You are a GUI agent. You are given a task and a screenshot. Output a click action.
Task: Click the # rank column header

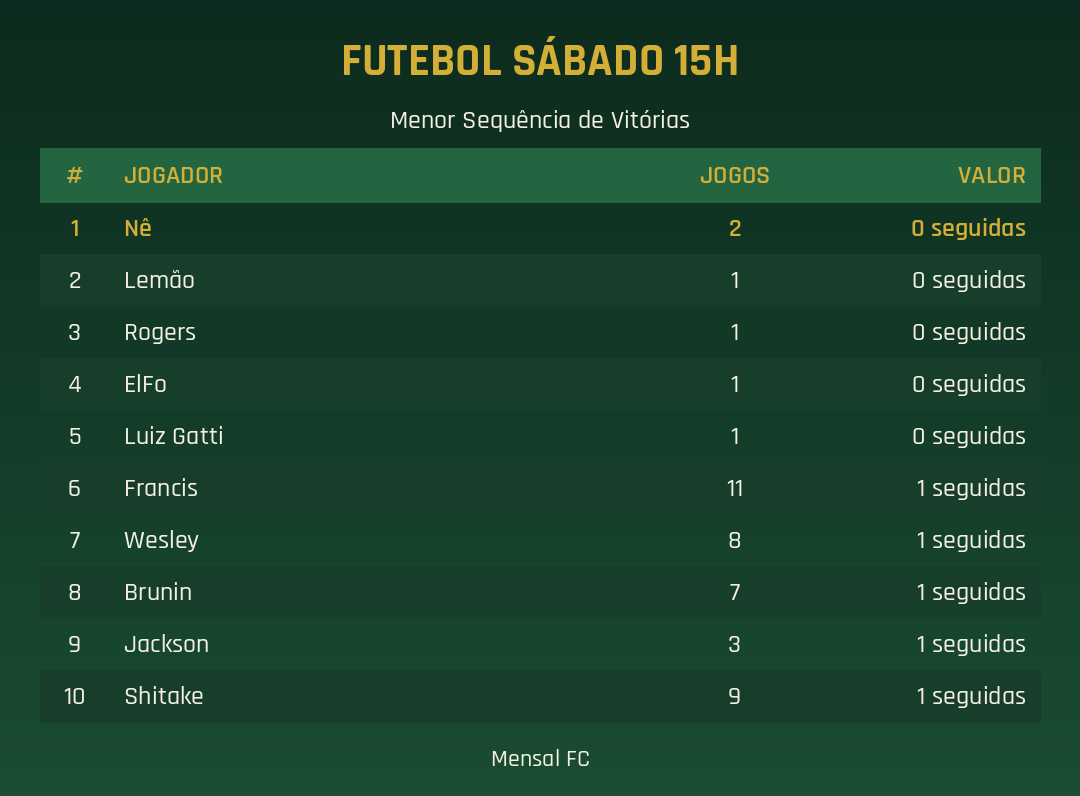pyautogui.click(x=74, y=176)
